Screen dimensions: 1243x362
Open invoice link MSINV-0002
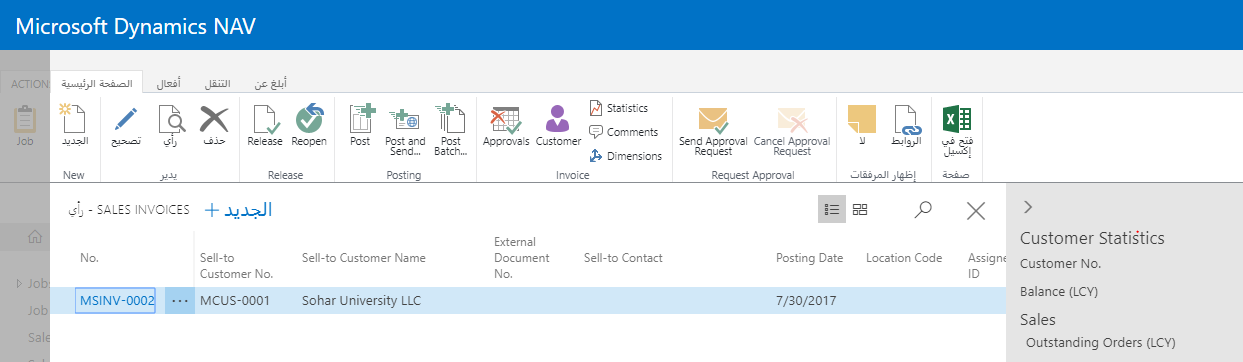point(116,300)
